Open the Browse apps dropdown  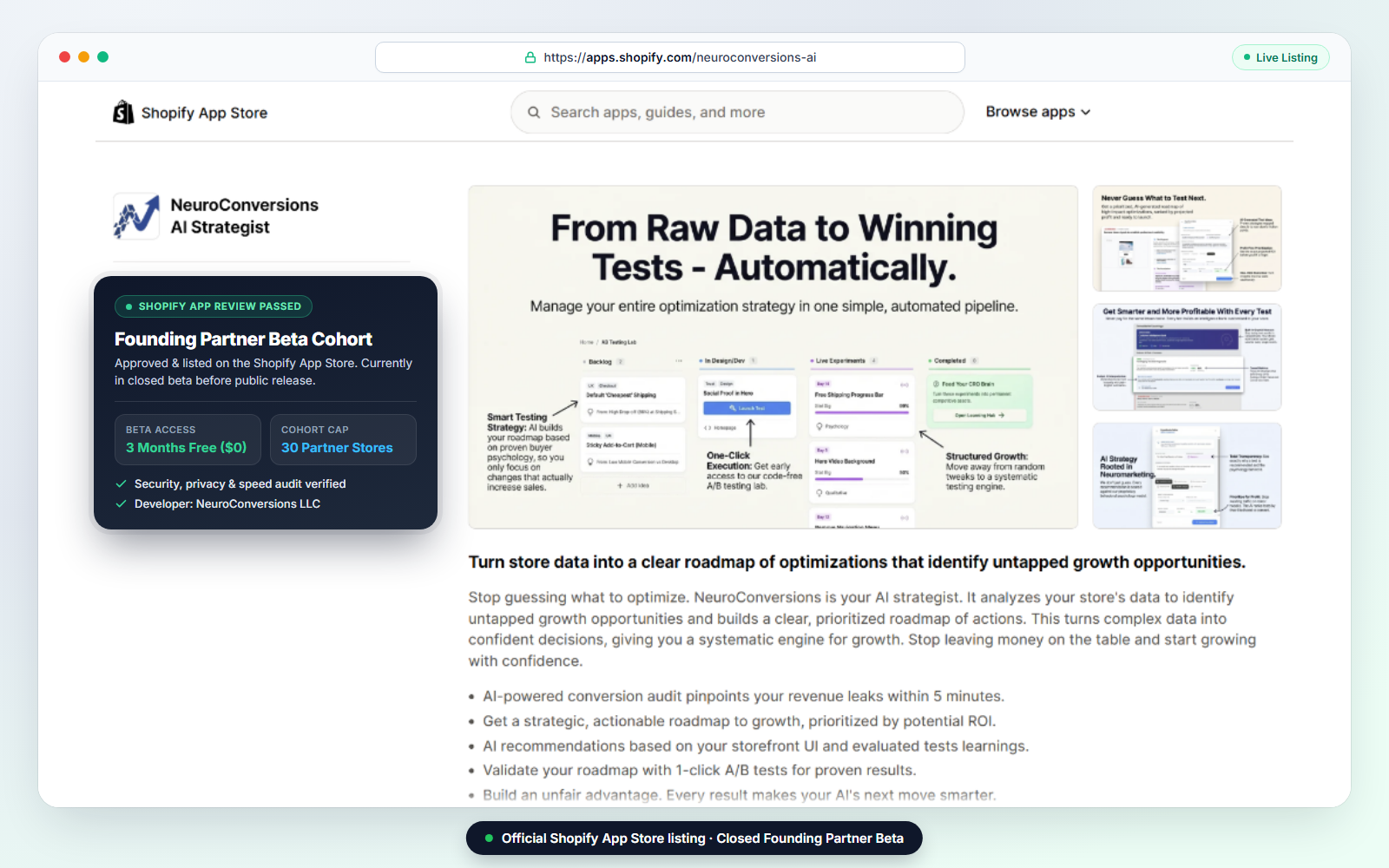[x=1038, y=112]
